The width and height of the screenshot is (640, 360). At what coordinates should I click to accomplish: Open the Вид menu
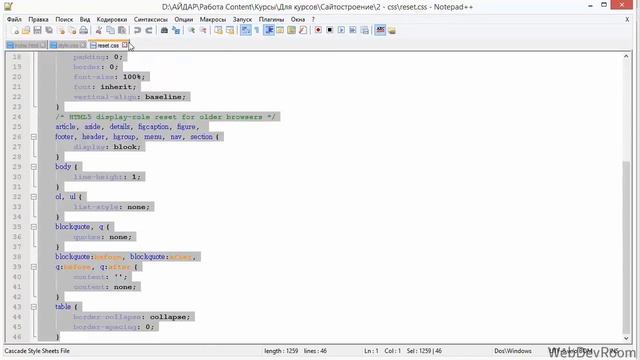pyautogui.click(x=85, y=19)
